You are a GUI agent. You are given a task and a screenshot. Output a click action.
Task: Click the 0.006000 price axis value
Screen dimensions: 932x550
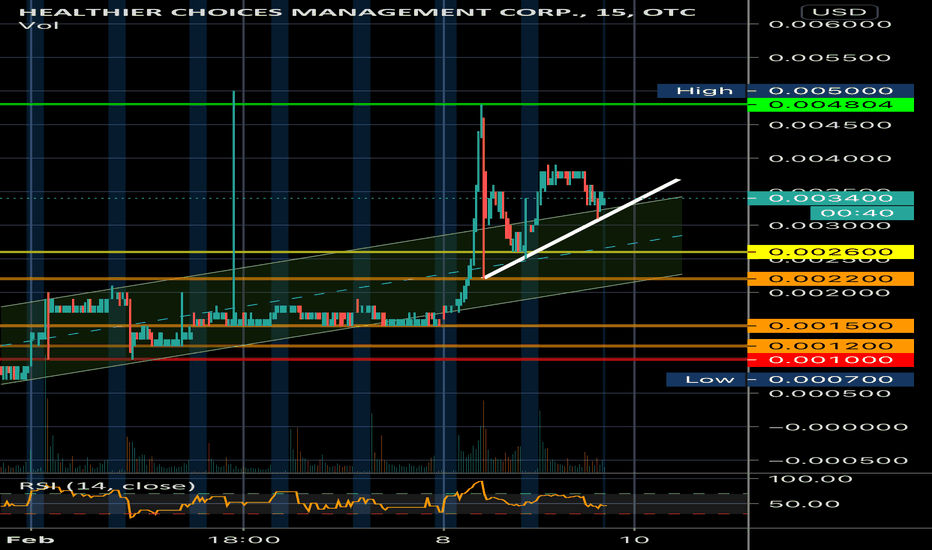click(x=830, y=24)
